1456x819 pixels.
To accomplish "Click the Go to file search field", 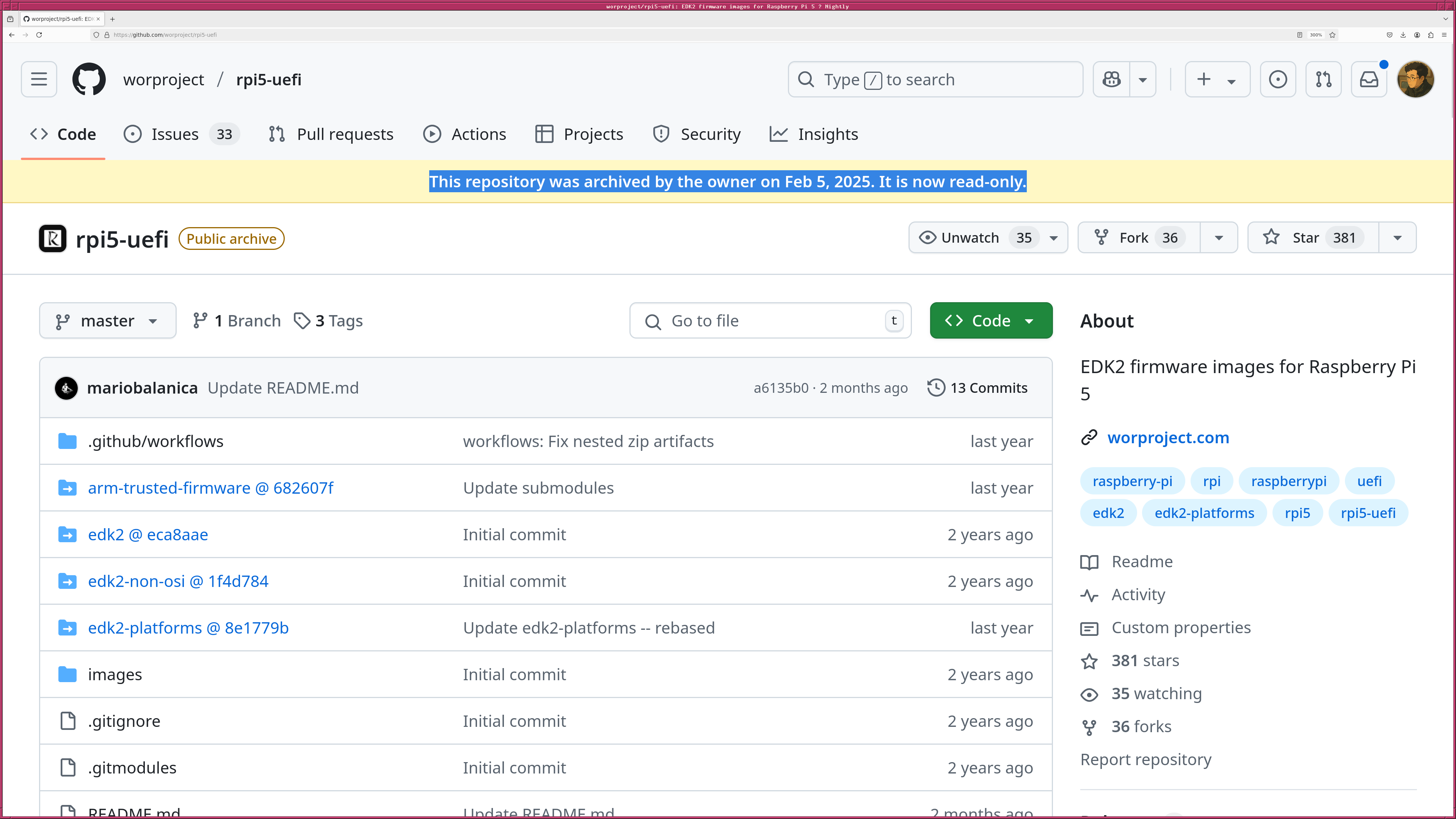I will coord(770,320).
